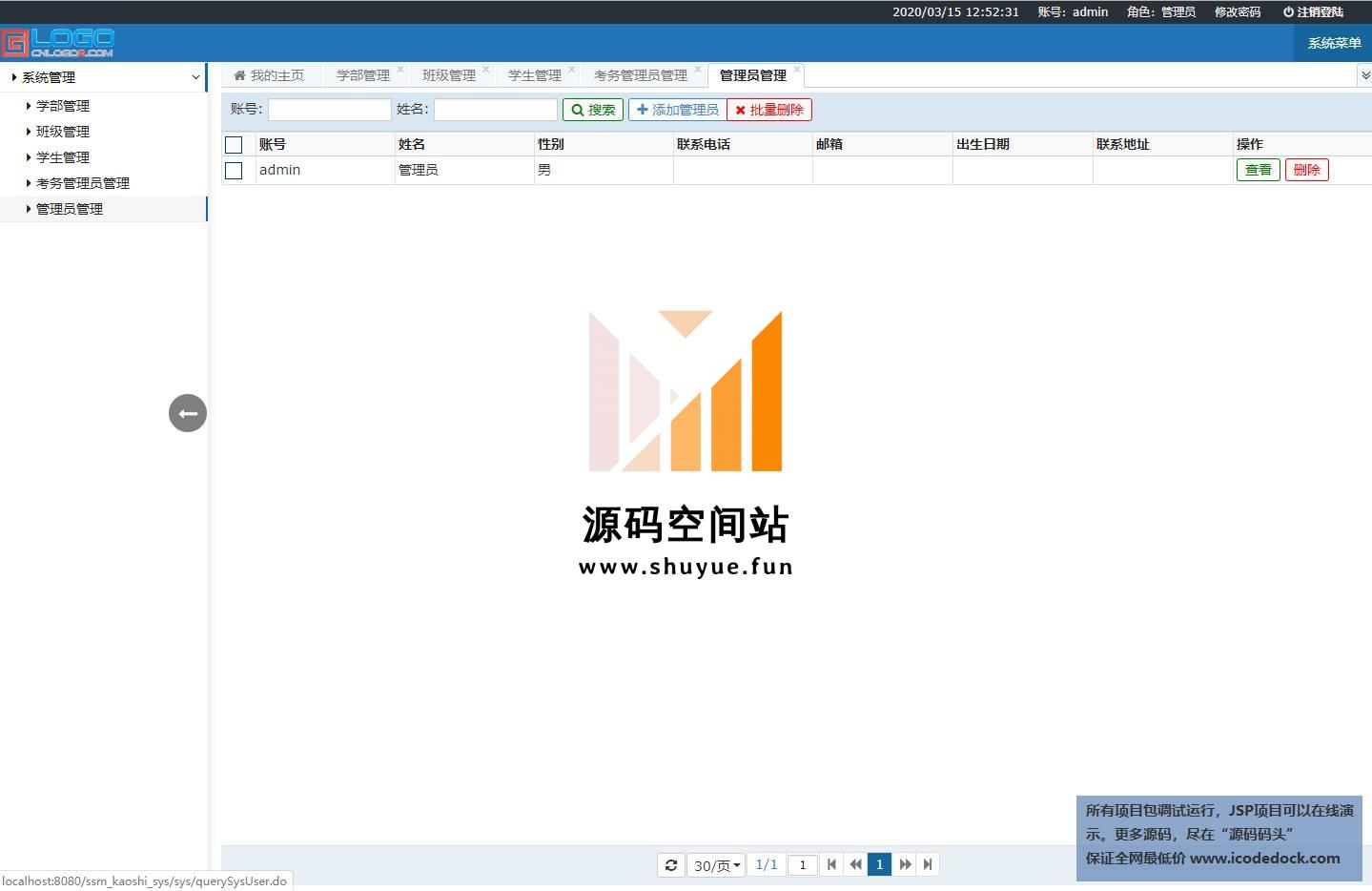Click the LOGO image in header
This screenshot has width=1372, height=891.
pos(58,43)
